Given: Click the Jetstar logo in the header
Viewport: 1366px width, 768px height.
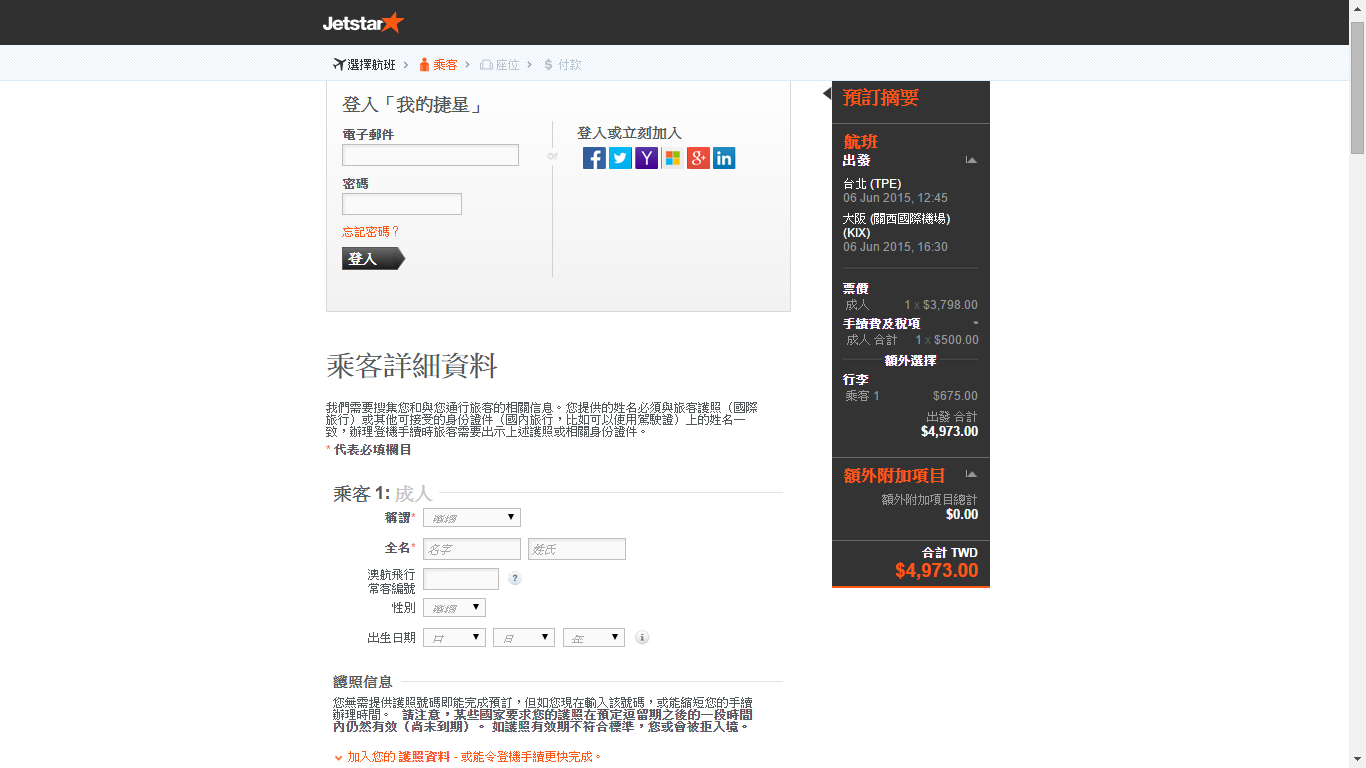Looking at the screenshot, I should pos(363,22).
